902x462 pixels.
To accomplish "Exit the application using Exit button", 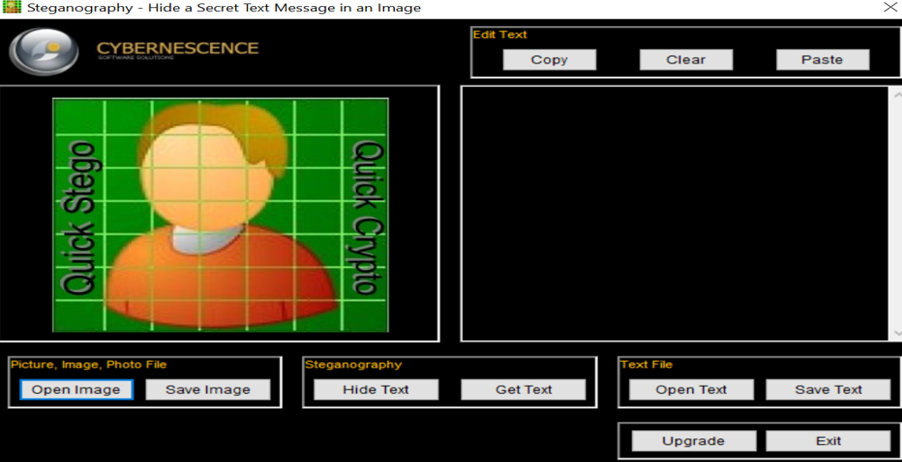I will click(x=828, y=441).
